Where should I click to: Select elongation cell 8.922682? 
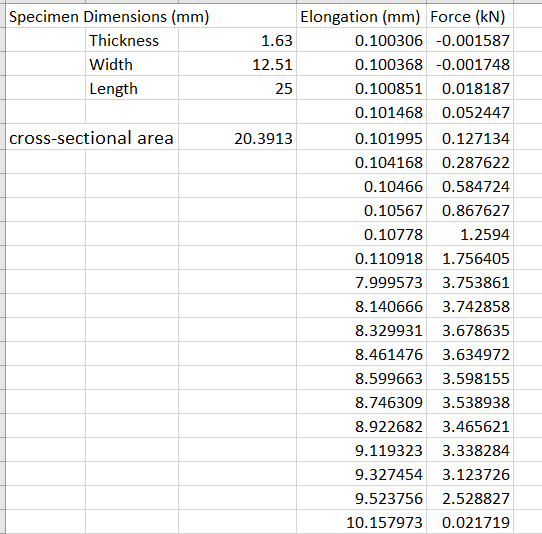[362, 426]
